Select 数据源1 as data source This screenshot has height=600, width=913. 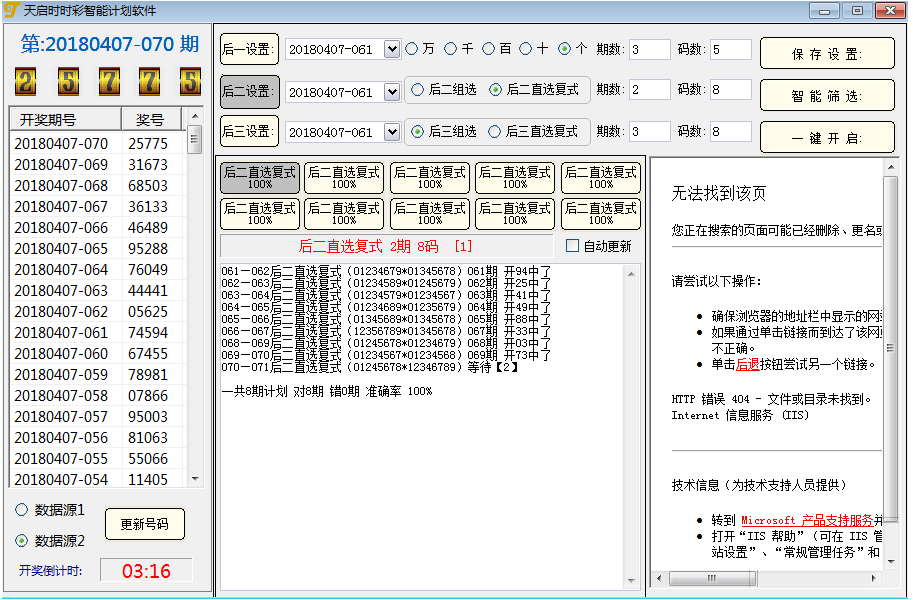click(22, 510)
